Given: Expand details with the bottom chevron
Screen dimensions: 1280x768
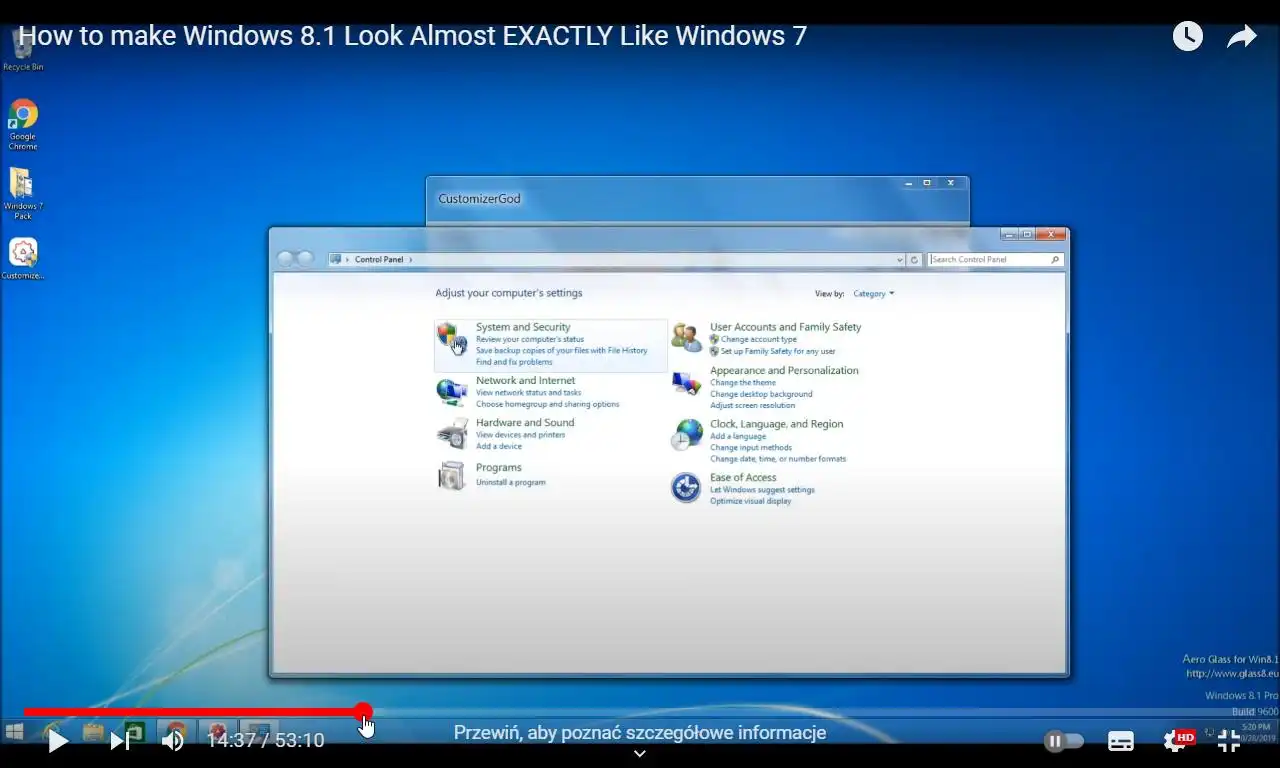Looking at the screenshot, I should 640,754.
